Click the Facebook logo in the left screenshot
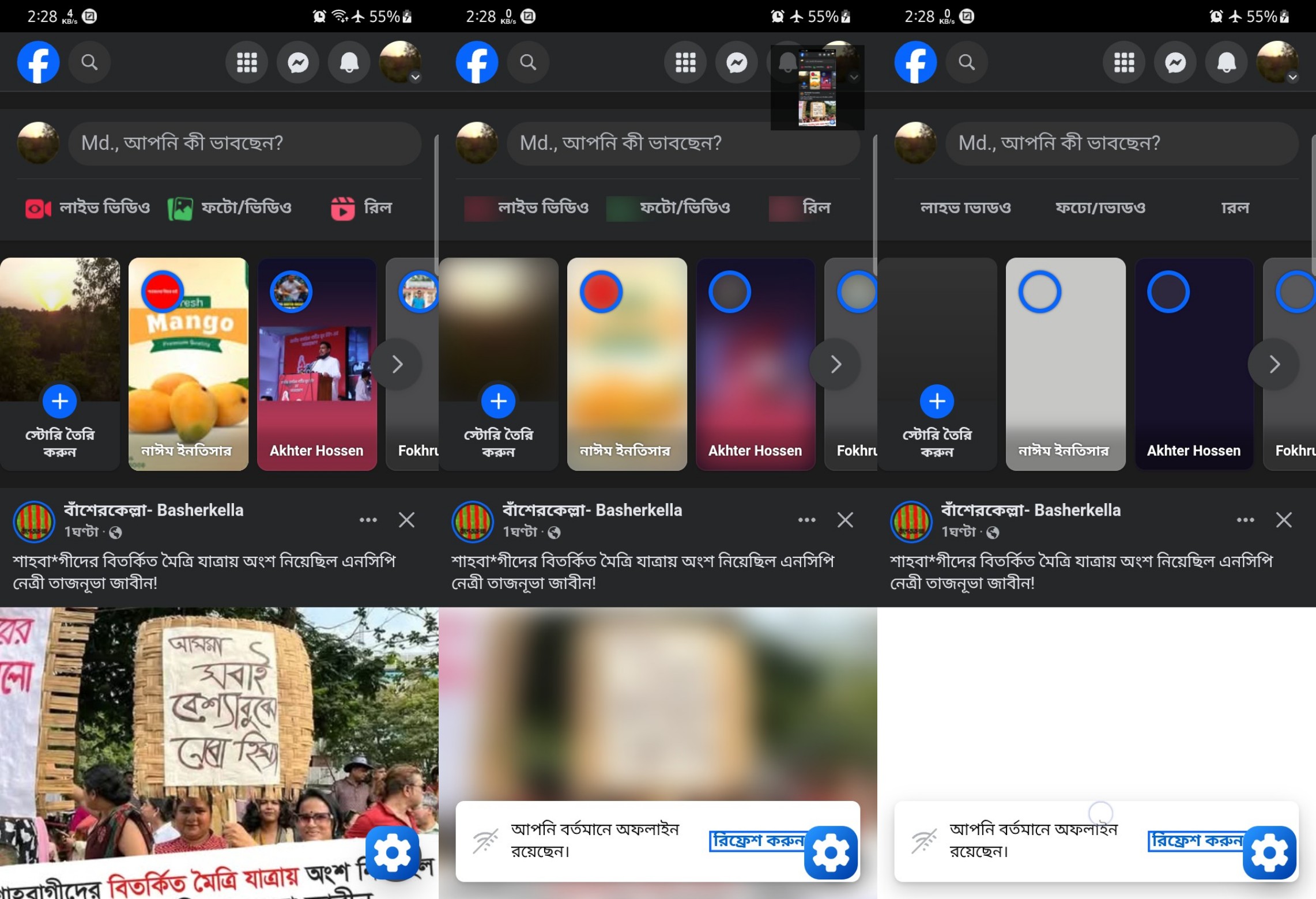Viewport: 1316px width, 899px height. click(x=38, y=62)
